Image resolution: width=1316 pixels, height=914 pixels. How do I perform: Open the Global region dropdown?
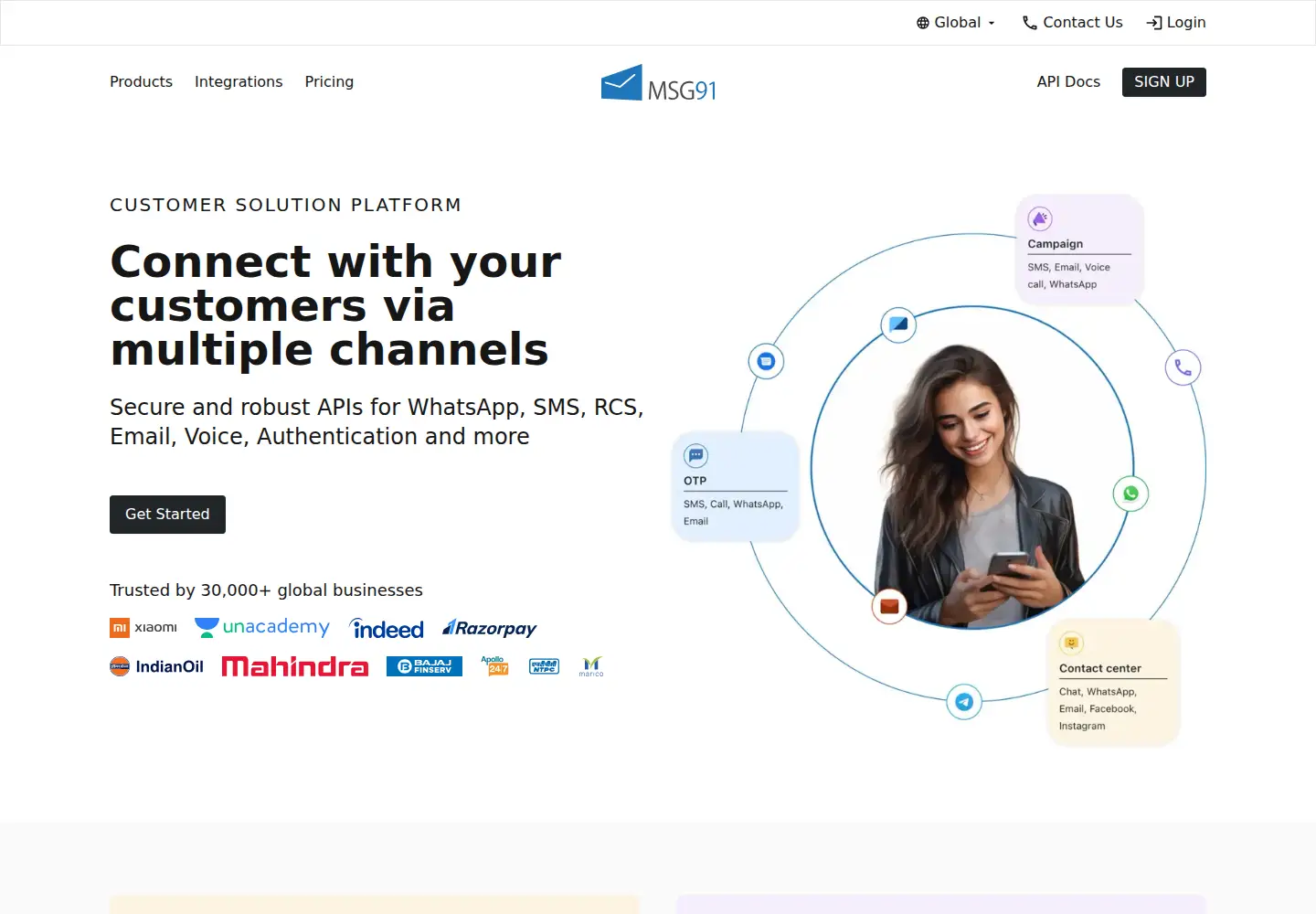[x=955, y=23]
